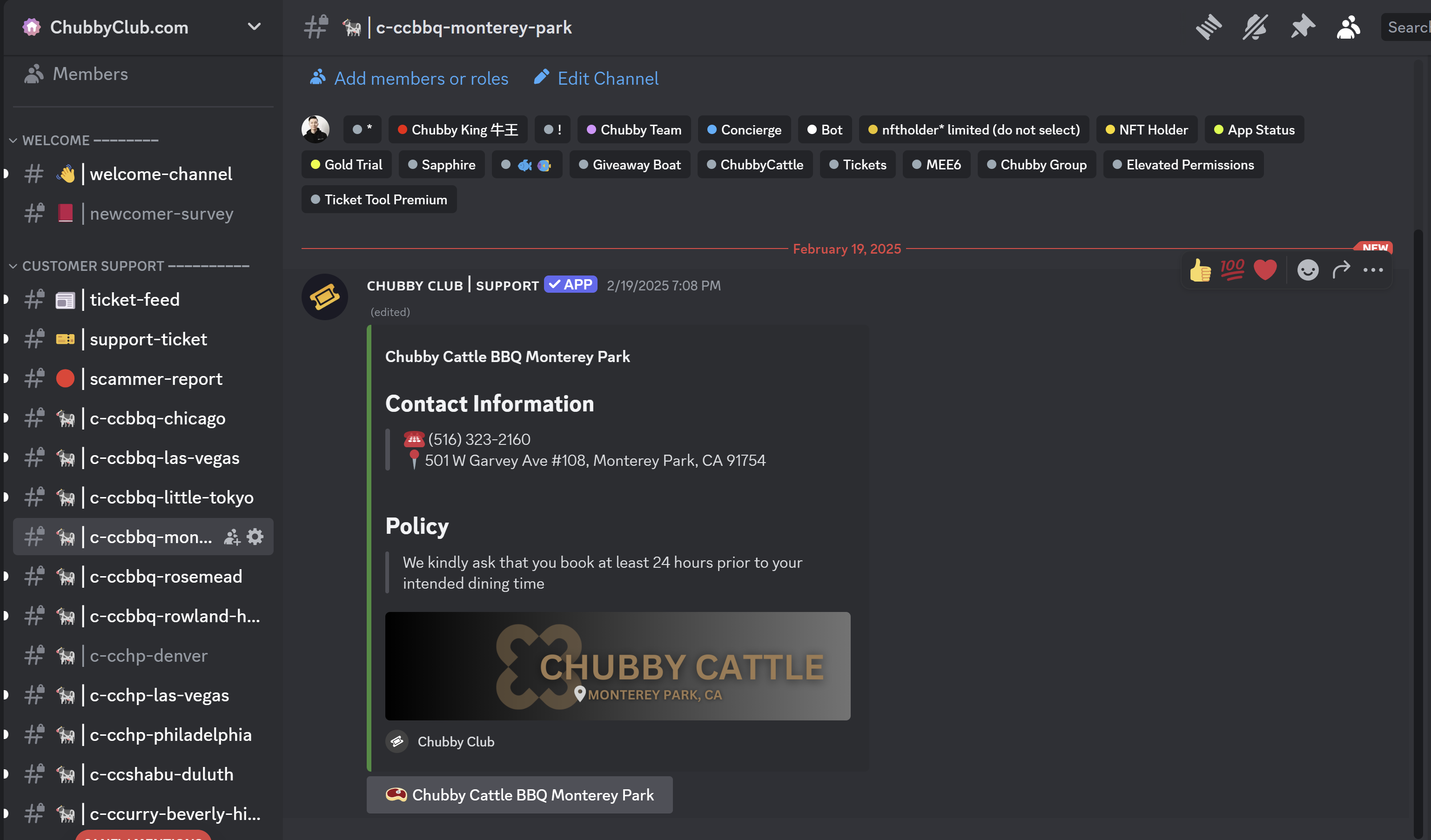Click the 501 W Garvey Ave address text
Viewport: 1431px width, 840px height.
[x=595, y=460]
